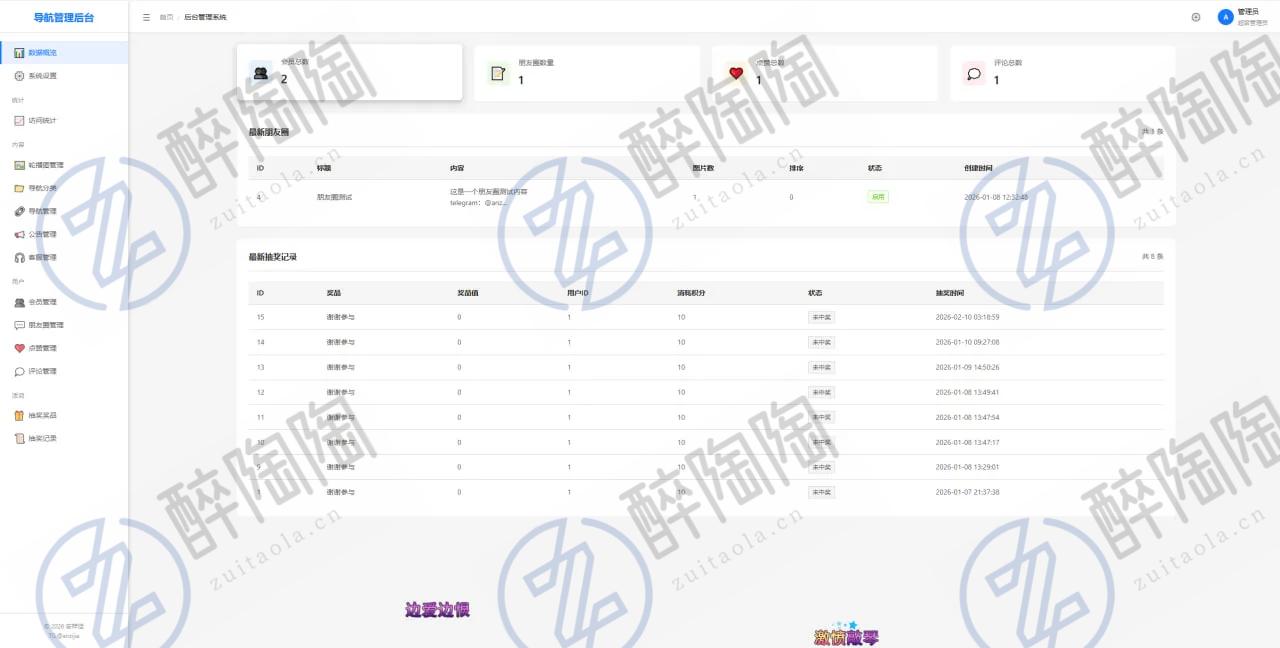
Task: Click the 点赞管理 heart item
Action: point(42,348)
